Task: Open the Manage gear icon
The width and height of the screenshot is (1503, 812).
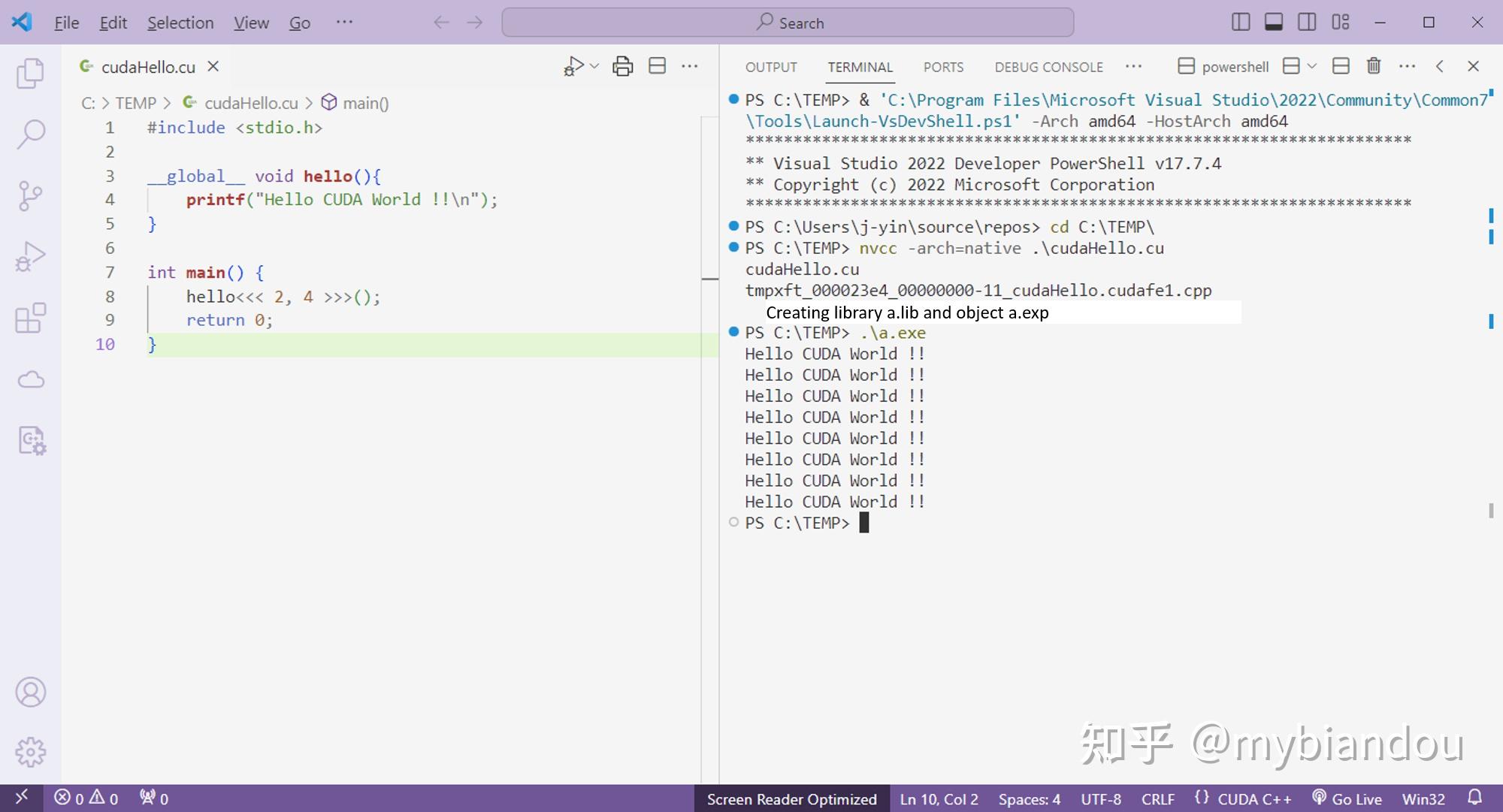Action: coord(30,751)
